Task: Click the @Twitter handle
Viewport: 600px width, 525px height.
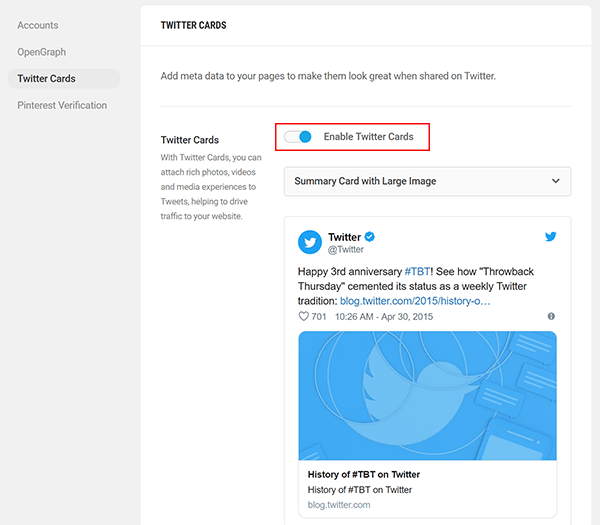Action: point(346,249)
